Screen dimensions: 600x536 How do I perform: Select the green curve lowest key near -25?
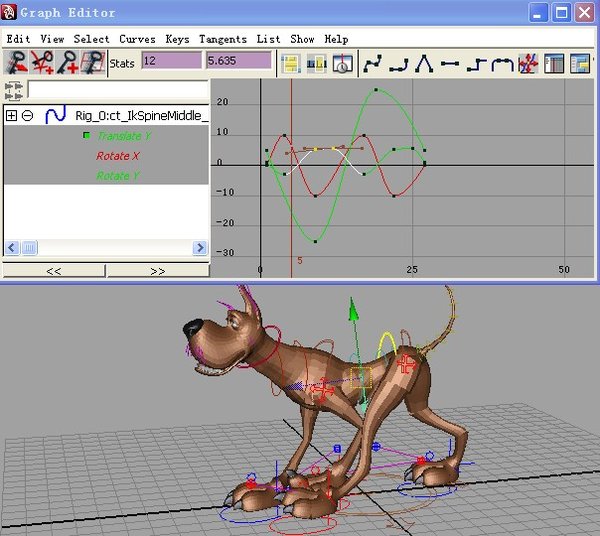tap(315, 241)
